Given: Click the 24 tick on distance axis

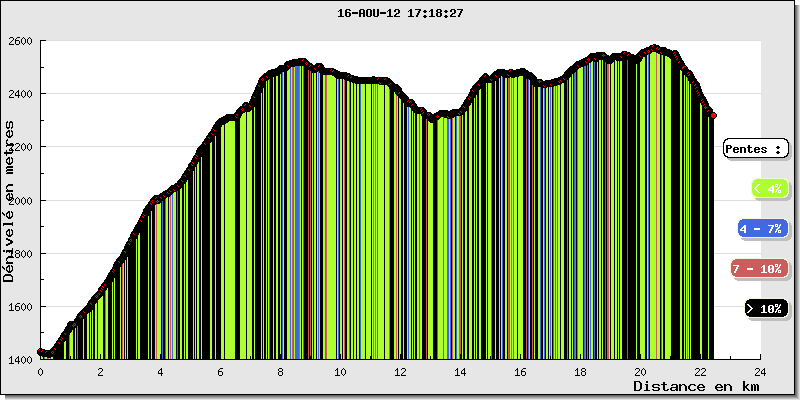Looking at the screenshot, I should click(760, 371).
